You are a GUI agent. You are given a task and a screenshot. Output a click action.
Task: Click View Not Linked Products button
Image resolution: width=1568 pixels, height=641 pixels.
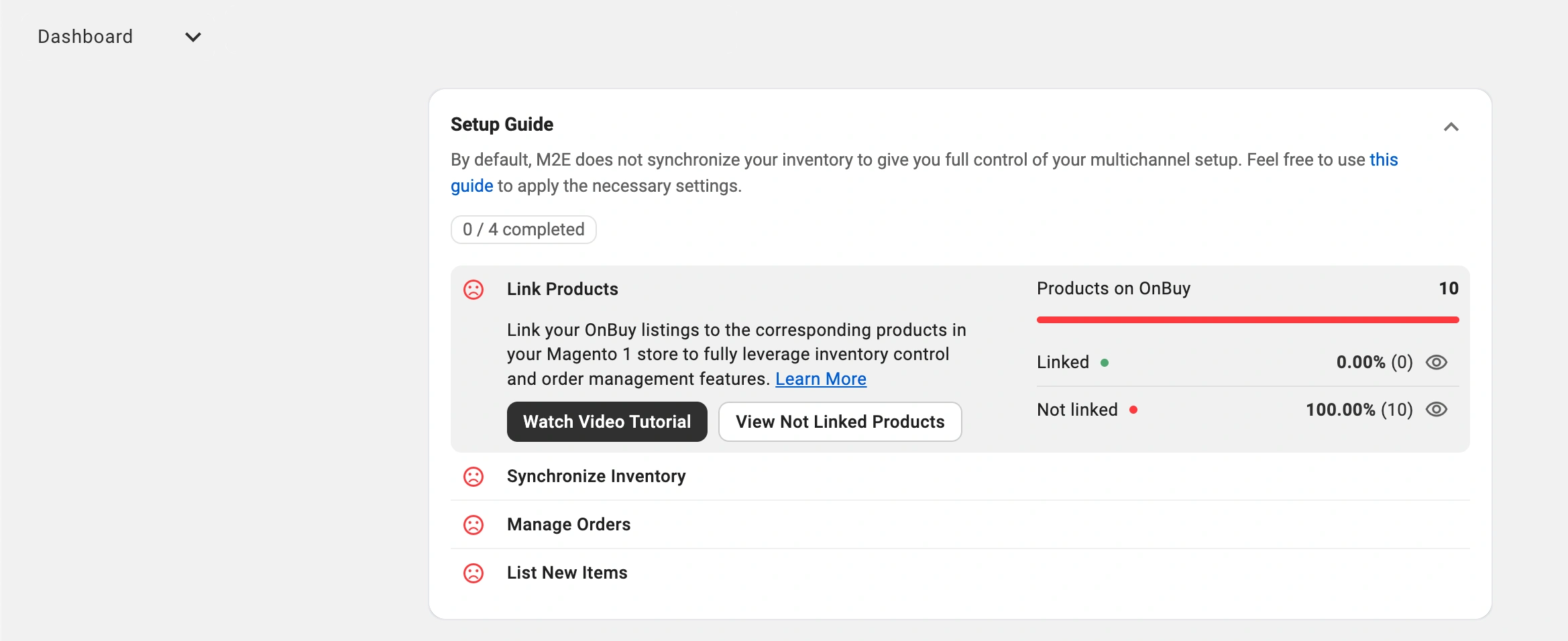[840, 422]
